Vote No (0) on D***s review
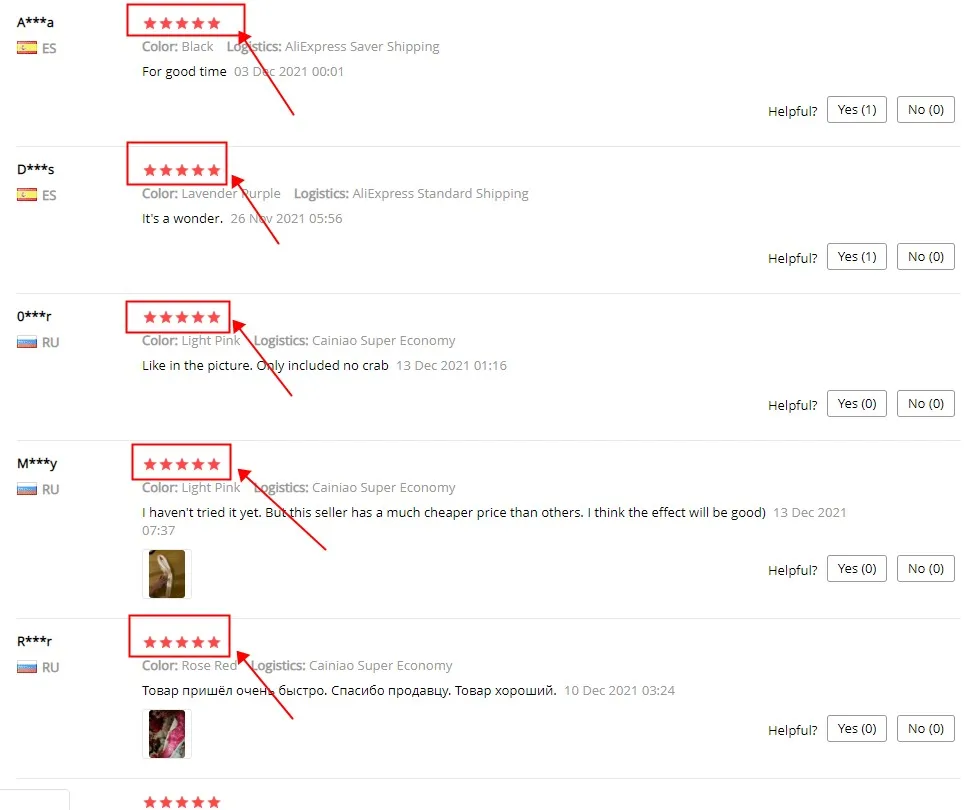The height and width of the screenshot is (810, 970). pyautogui.click(x=925, y=257)
